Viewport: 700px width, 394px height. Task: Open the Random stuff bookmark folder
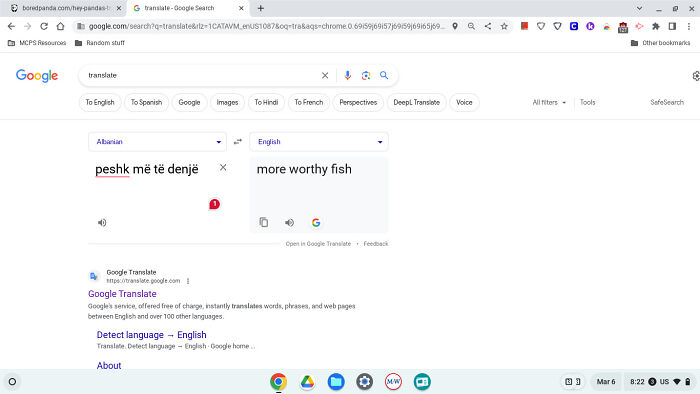point(100,43)
